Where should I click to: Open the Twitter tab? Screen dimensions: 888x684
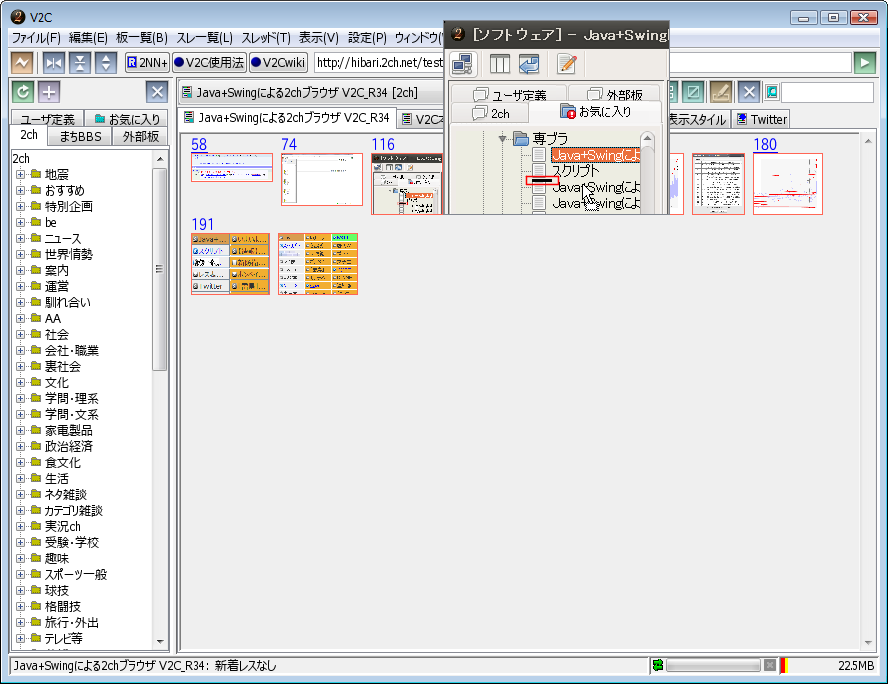pyautogui.click(x=762, y=119)
